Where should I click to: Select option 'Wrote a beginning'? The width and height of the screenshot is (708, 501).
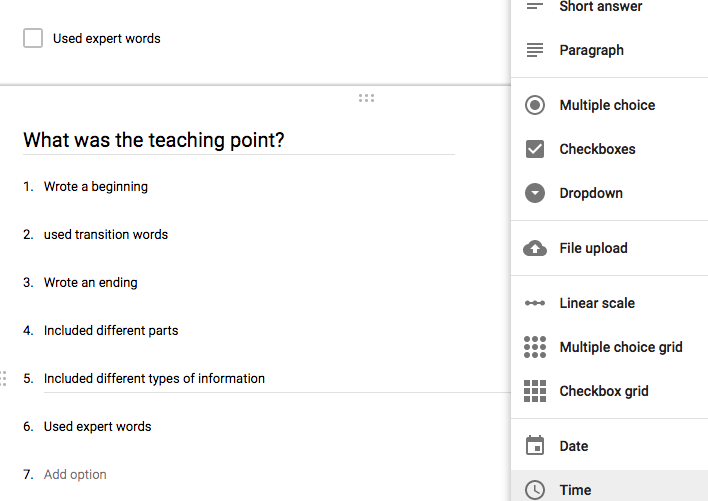pos(96,186)
